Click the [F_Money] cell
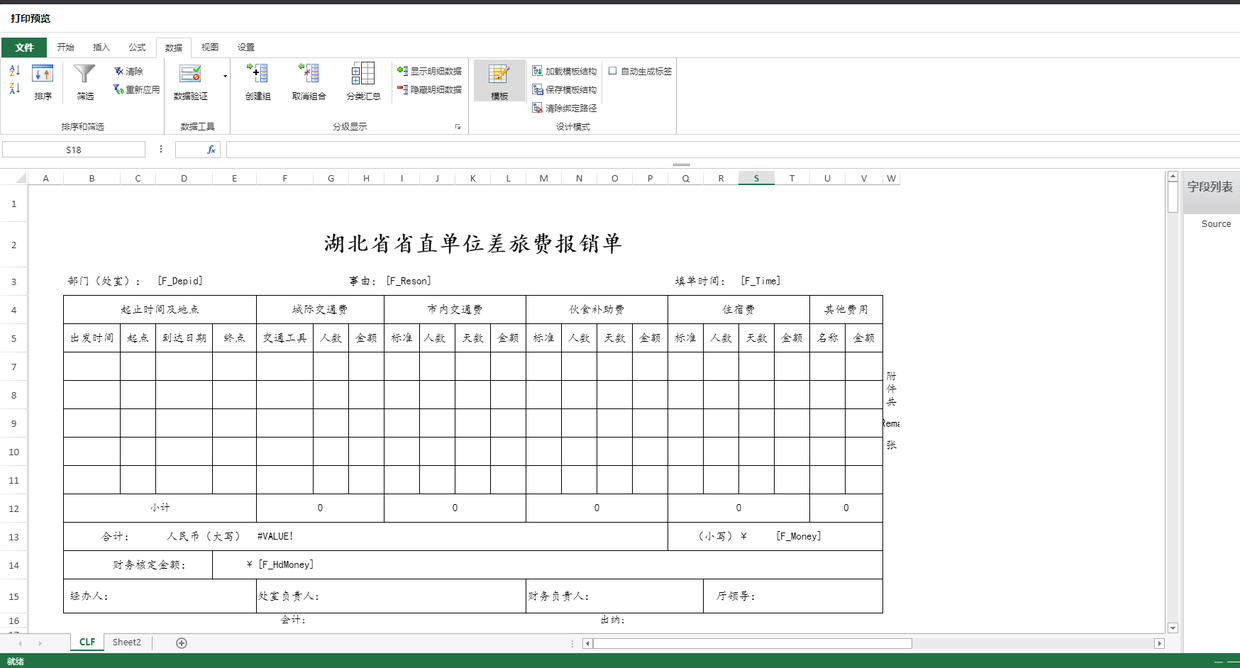The image size is (1240, 668). pyautogui.click(x=798, y=536)
